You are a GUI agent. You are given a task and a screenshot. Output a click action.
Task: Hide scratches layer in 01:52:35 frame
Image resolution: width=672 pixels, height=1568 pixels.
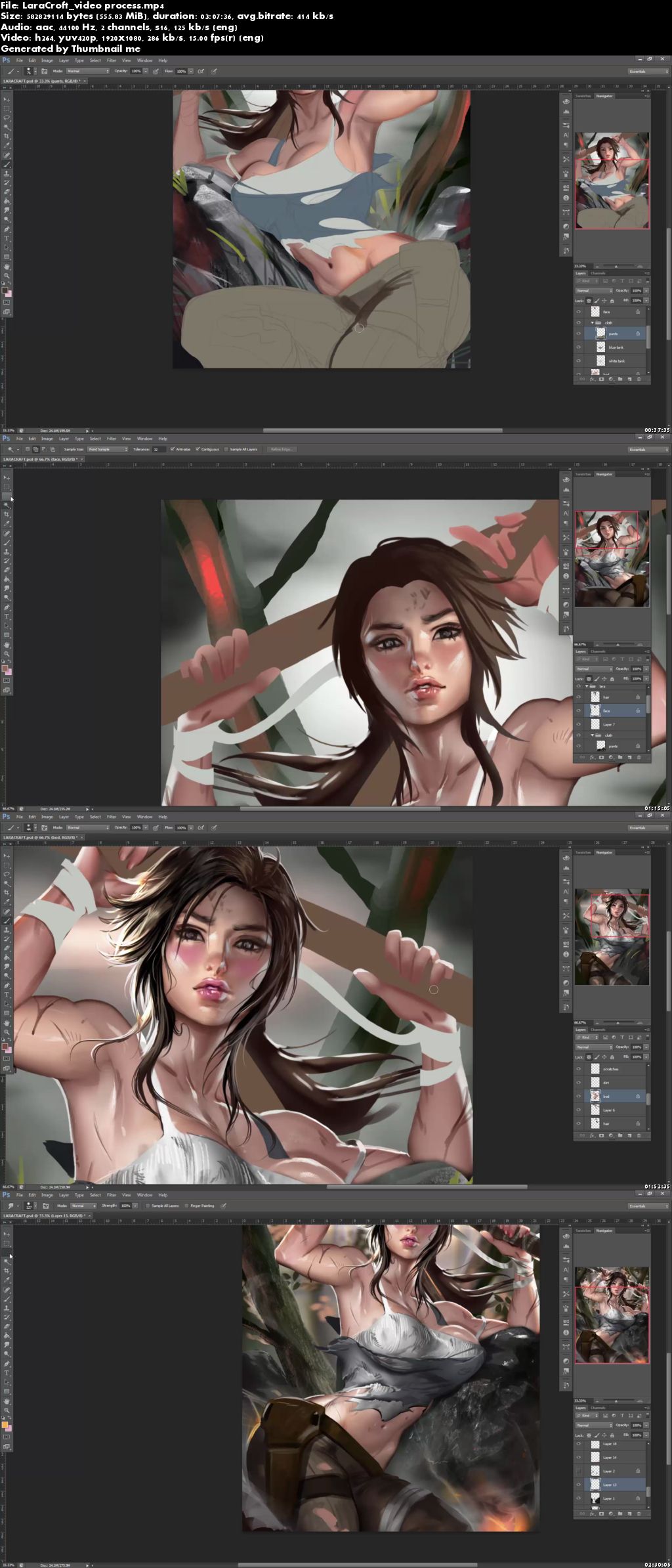tap(578, 1069)
